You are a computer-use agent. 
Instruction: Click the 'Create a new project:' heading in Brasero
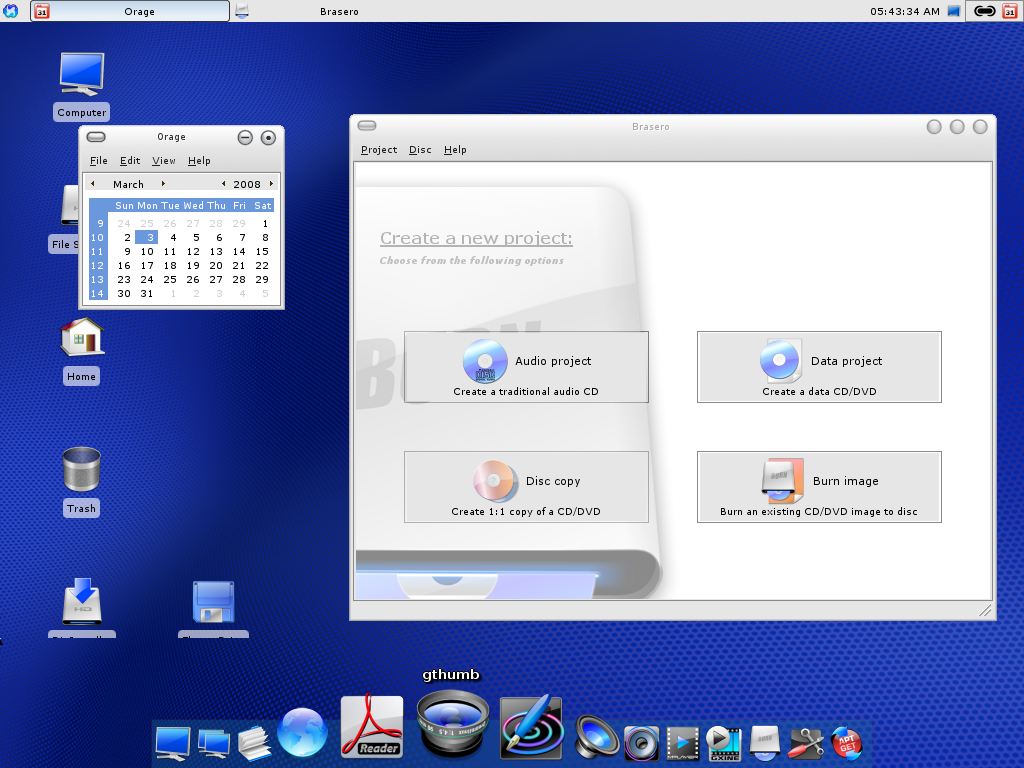(476, 238)
